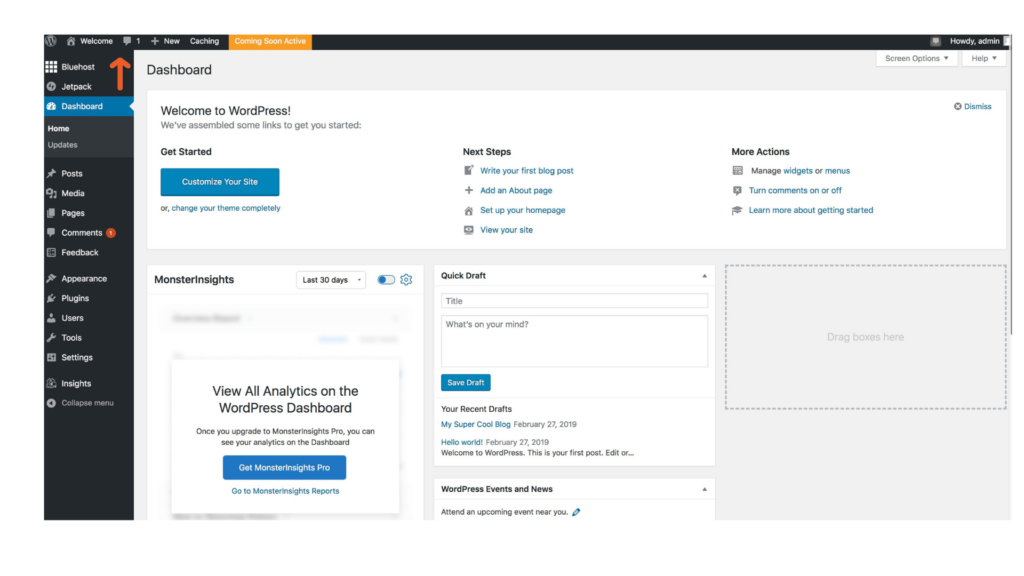Click the Appearance paintbrush icon
This screenshot has width=1024, height=576.
pyautogui.click(x=51, y=278)
